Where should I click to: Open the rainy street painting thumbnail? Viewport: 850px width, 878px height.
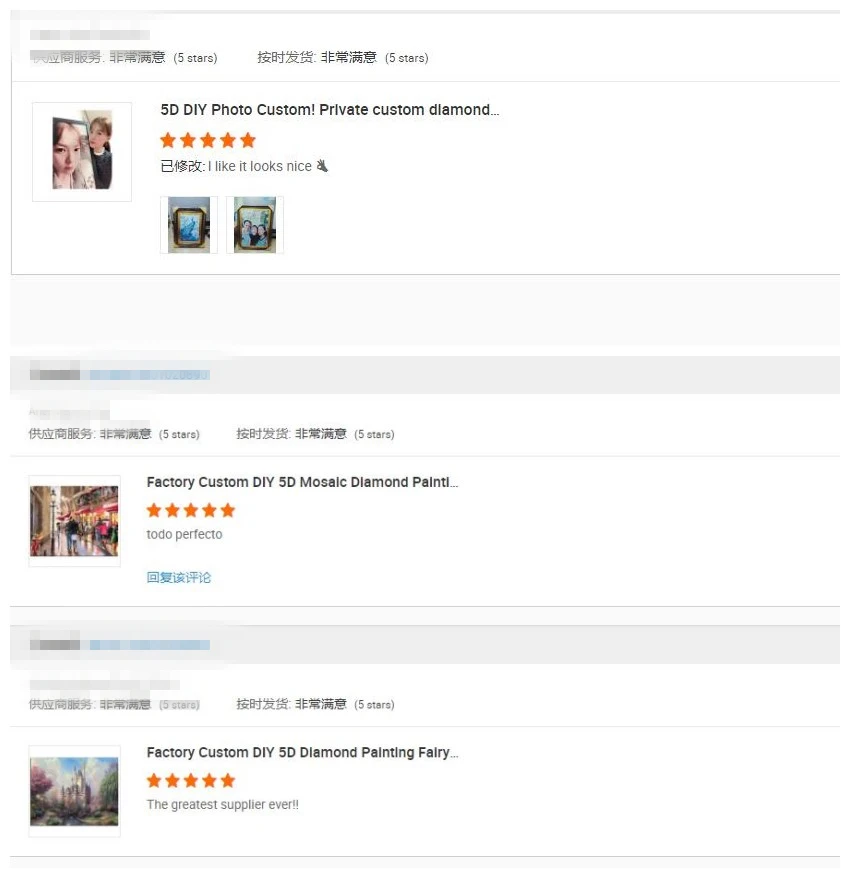click(74, 521)
